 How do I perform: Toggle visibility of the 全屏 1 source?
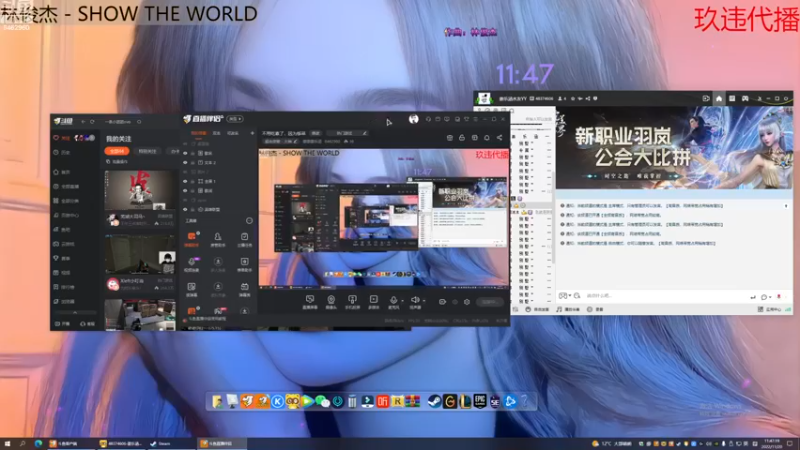click(x=185, y=181)
